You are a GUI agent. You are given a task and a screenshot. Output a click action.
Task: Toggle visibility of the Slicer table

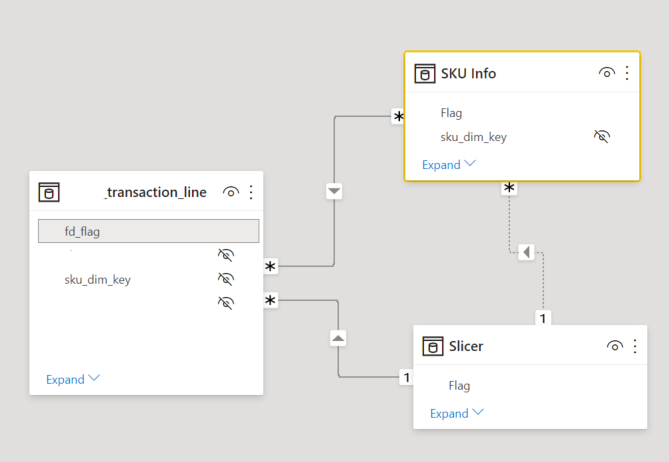(614, 346)
